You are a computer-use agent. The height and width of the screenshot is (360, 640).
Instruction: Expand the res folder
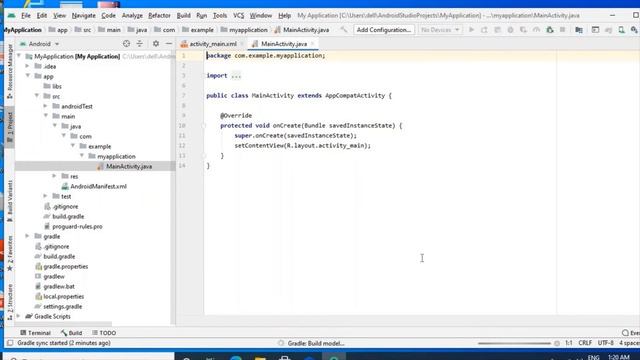coord(54,176)
